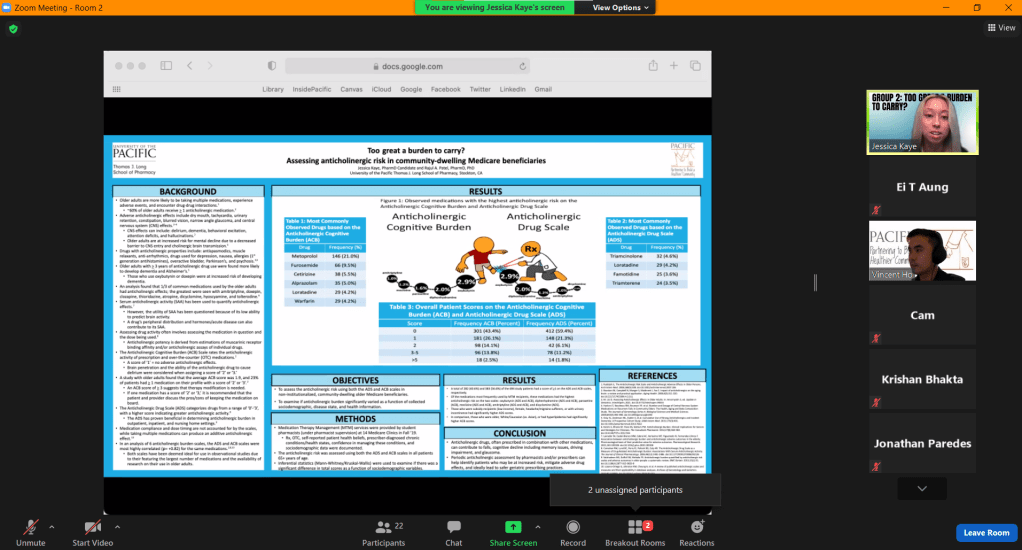Click the '2 unassigned participants' notification
Image resolution: width=1022 pixels, height=550 pixels.
point(635,490)
